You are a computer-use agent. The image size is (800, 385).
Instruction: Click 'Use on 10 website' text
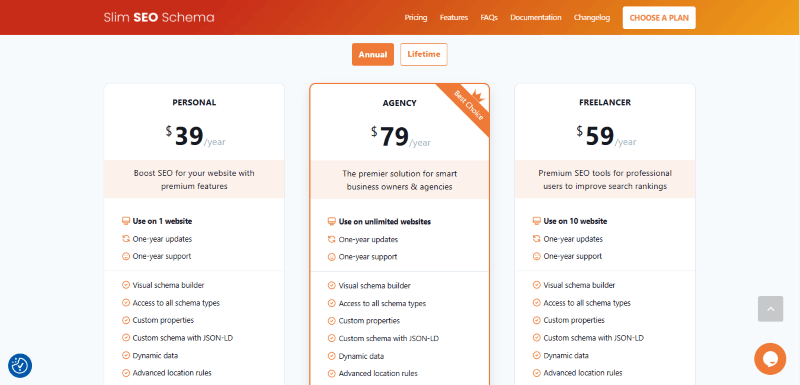[x=575, y=221]
